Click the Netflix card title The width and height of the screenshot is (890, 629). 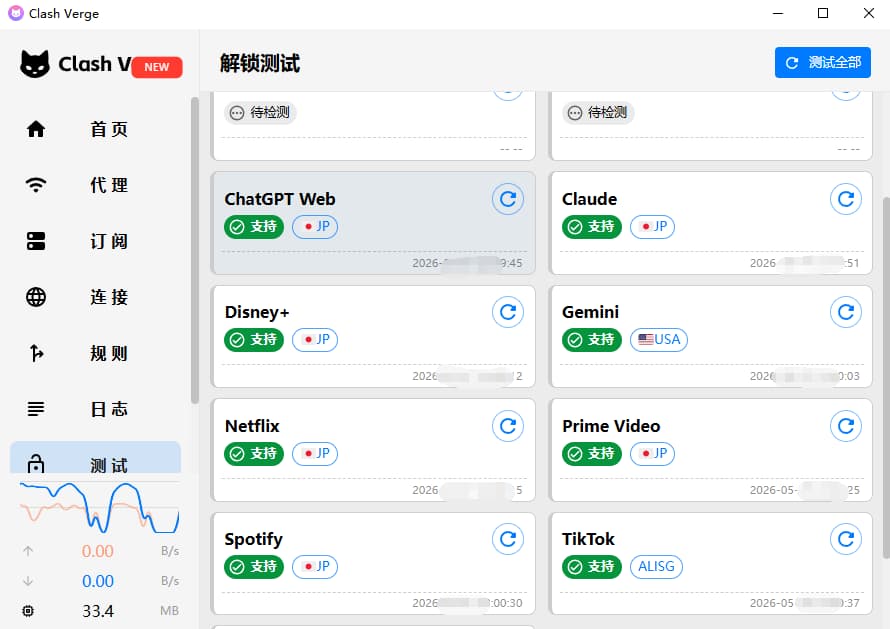click(252, 426)
